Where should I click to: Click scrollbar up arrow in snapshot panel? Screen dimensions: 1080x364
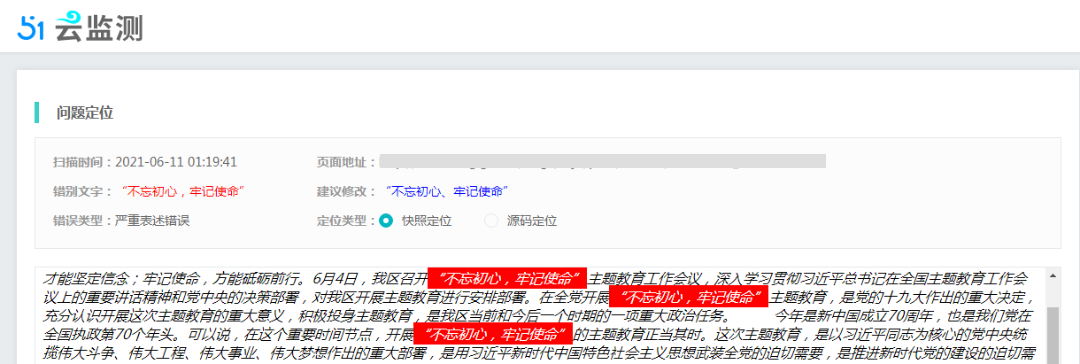(x=1053, y=275)
